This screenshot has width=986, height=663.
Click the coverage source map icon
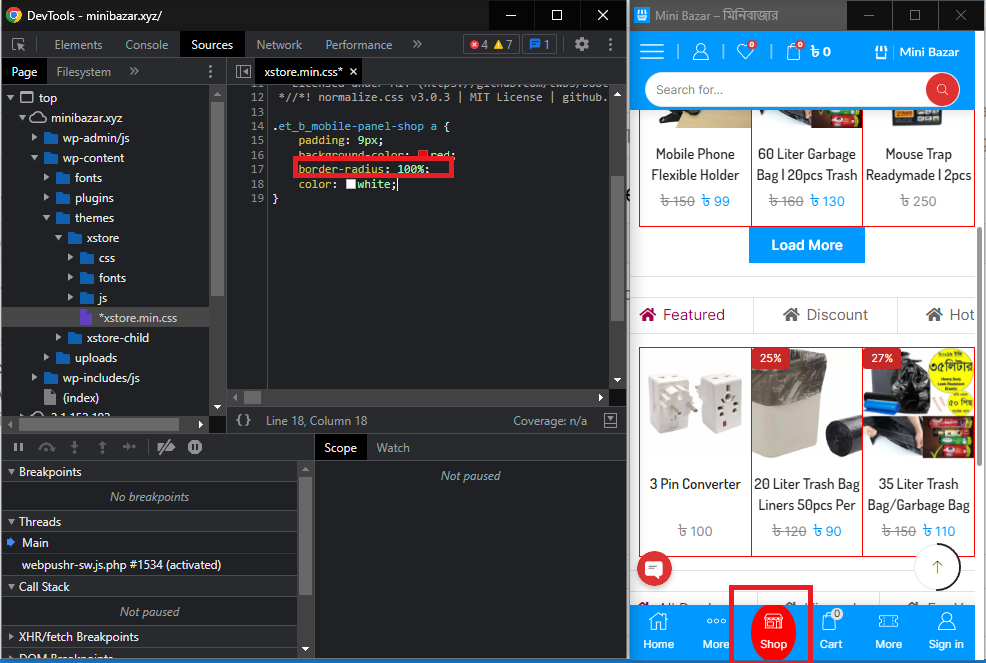tap(610, 420)
